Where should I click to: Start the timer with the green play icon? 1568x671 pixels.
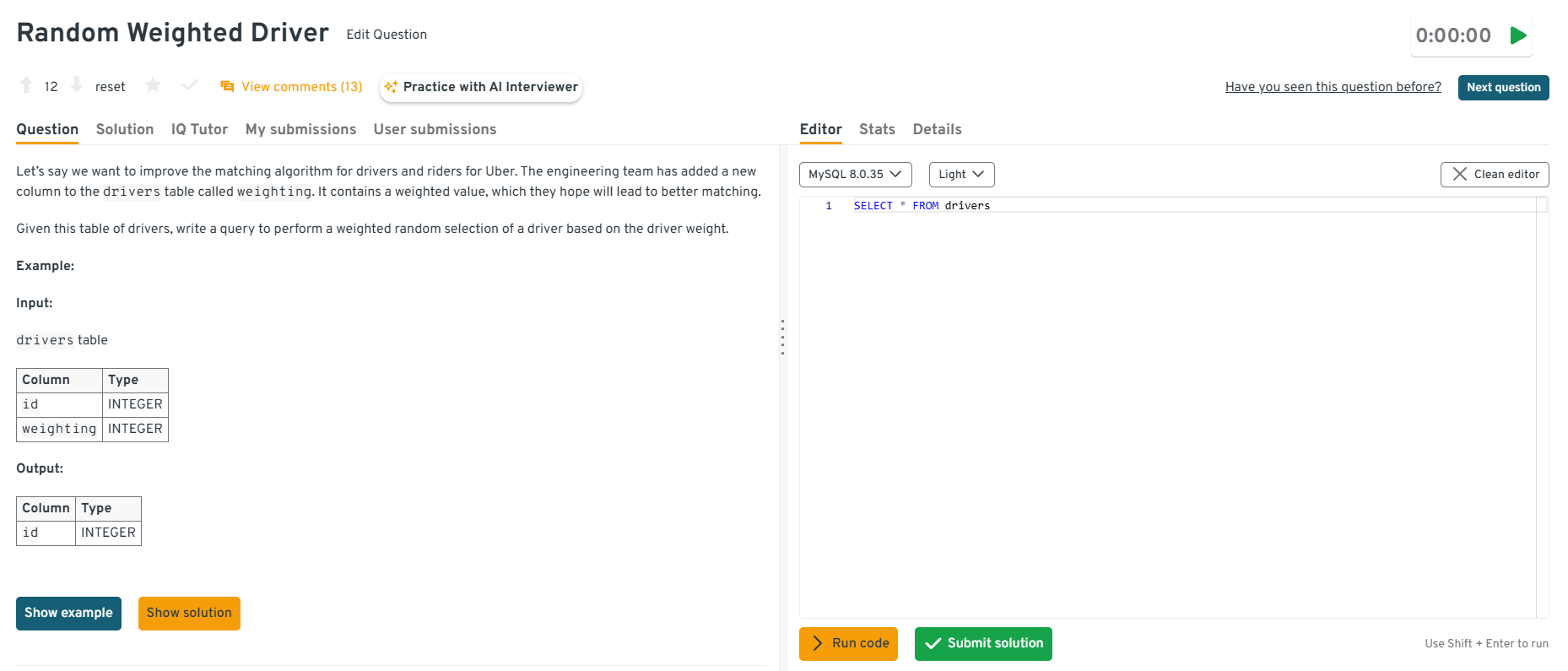(x=1517, y=35)
